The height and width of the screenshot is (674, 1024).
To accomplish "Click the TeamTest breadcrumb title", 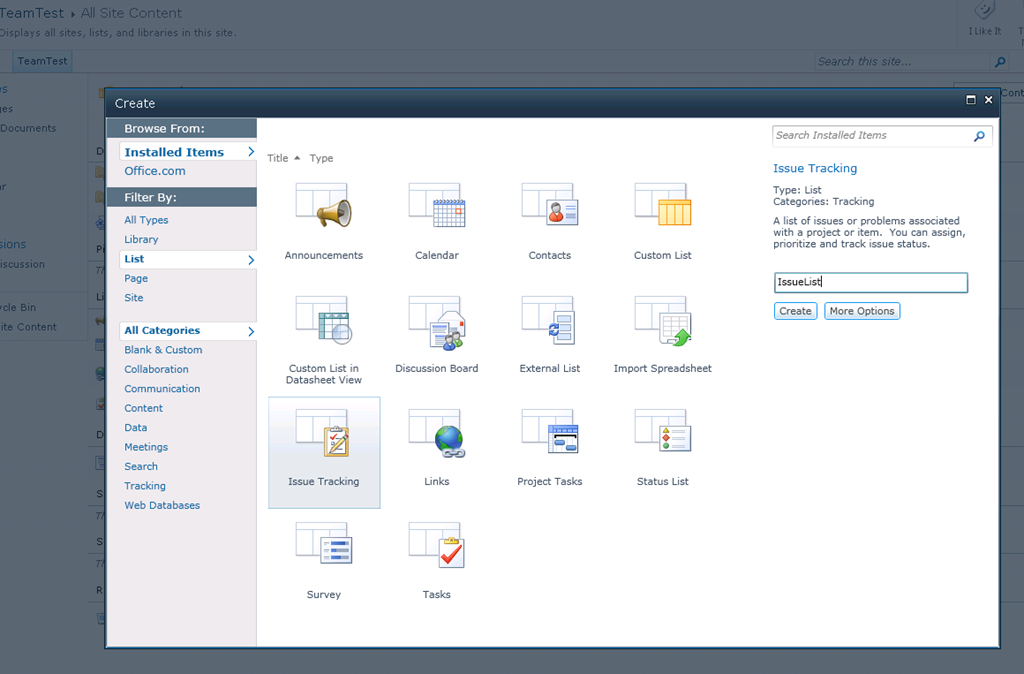I will (x=31, y=13).
